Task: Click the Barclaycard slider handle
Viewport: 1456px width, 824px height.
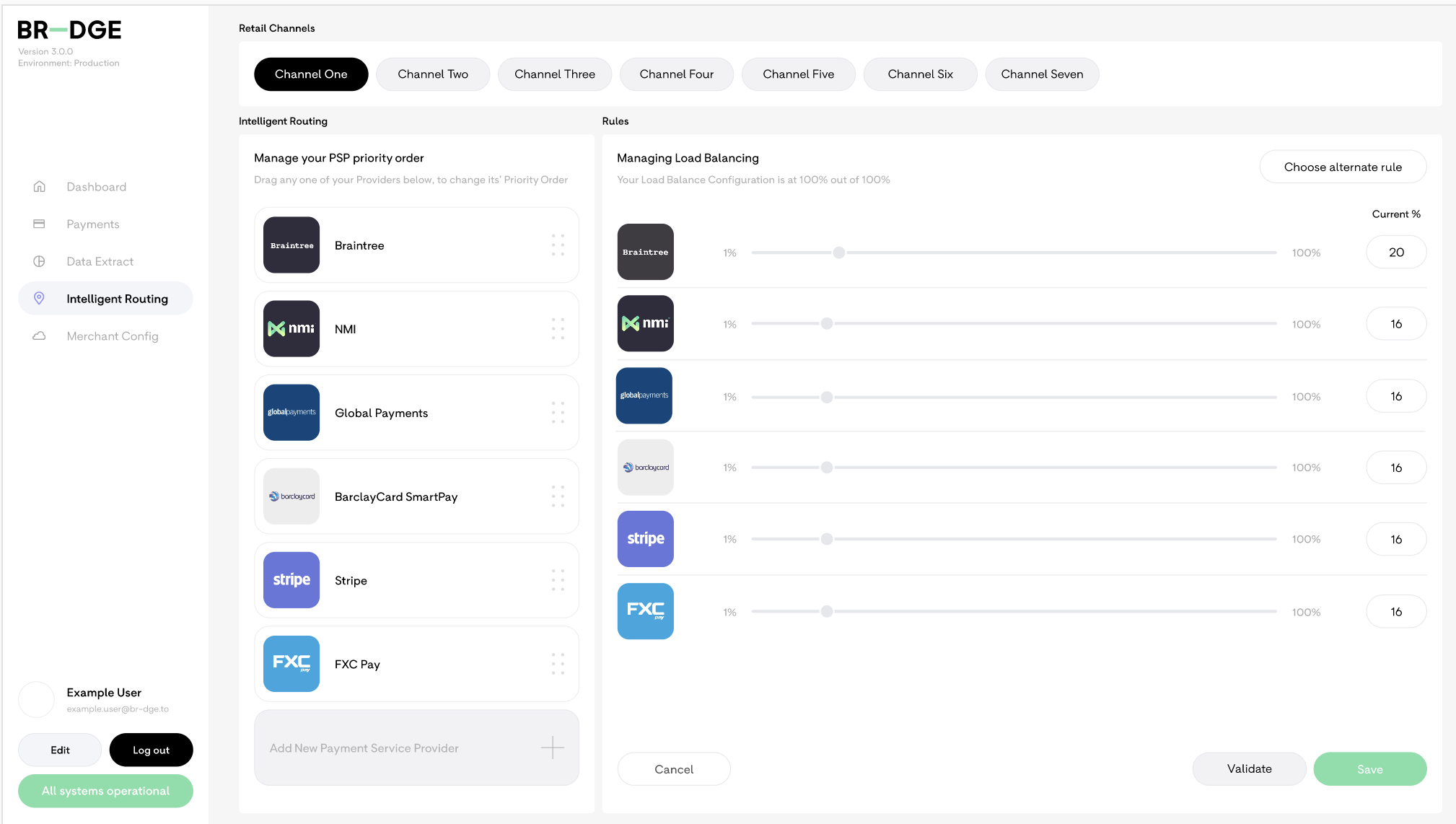Action: pyautogui.click(x=827, y=468)
